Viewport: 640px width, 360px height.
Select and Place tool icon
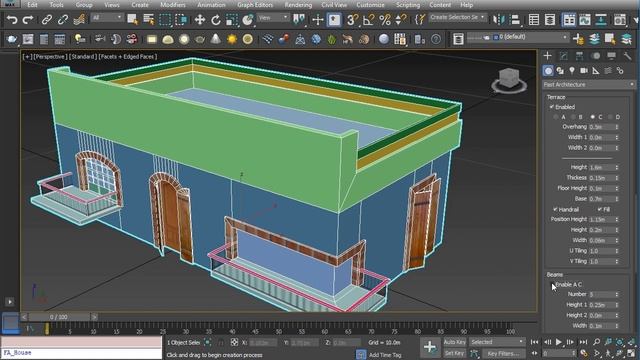pyautogui.click(x=248, y=19)
